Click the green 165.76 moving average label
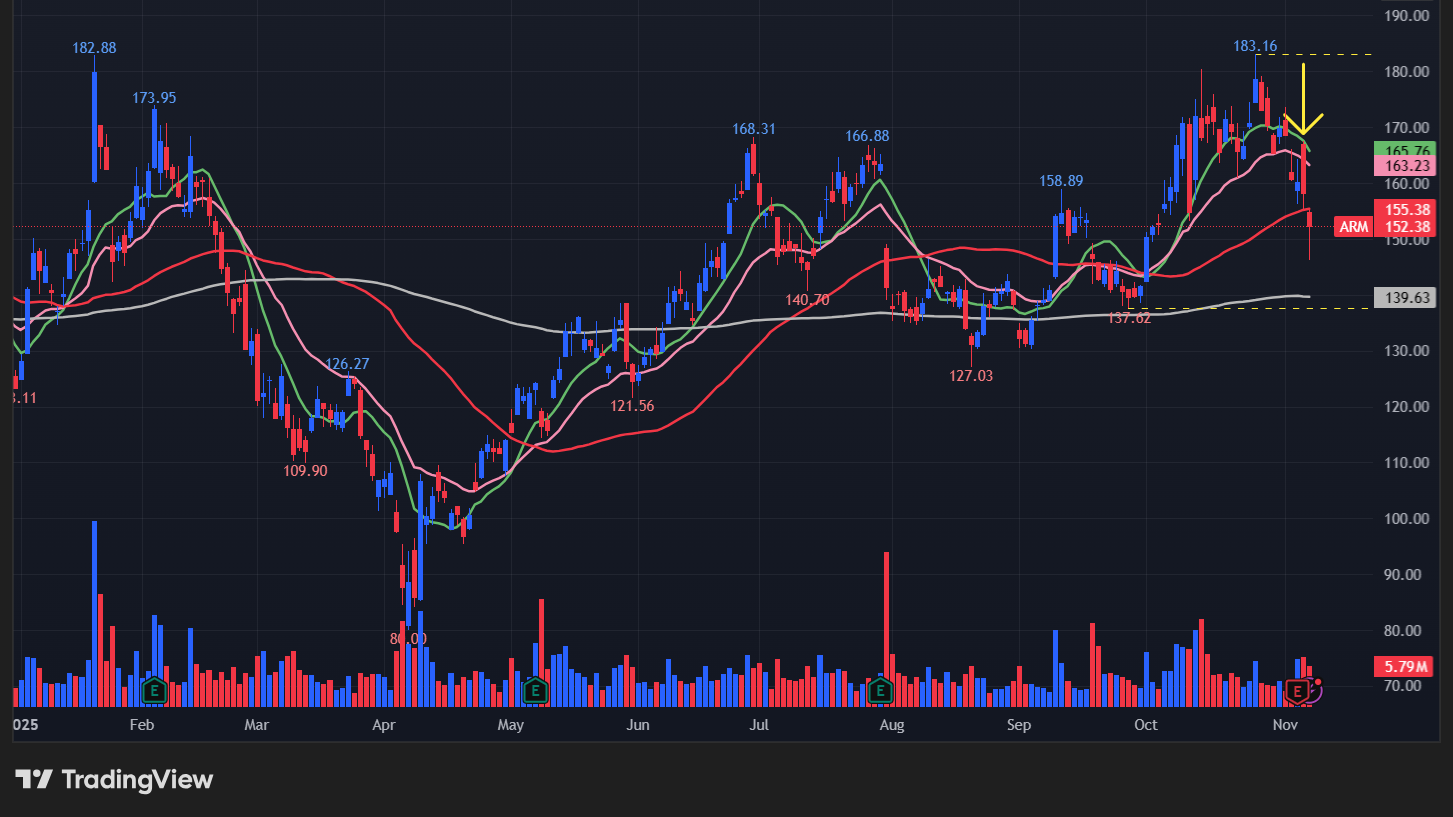Image resolution: width=1453 pixels, height=817 pixels. pos(1404,150)
